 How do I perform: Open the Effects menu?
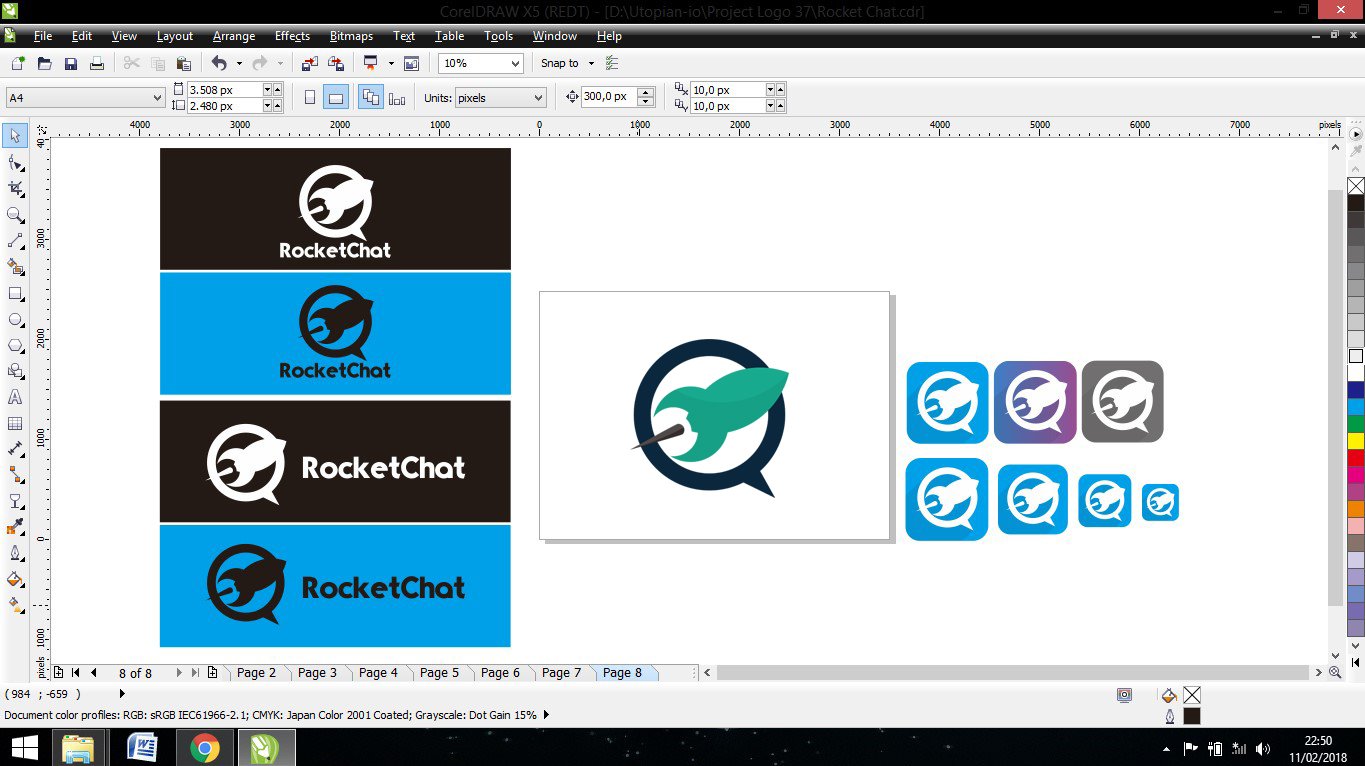pos(292,36)
